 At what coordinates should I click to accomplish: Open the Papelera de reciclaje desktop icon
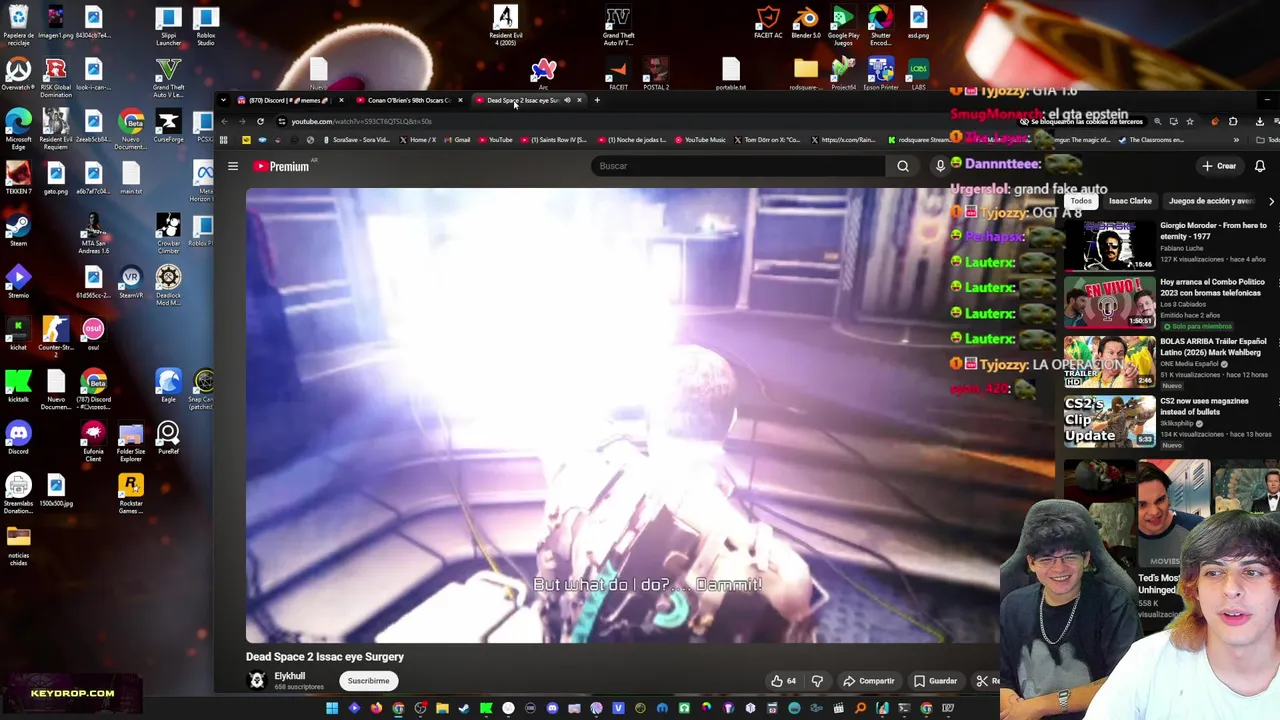18,26
